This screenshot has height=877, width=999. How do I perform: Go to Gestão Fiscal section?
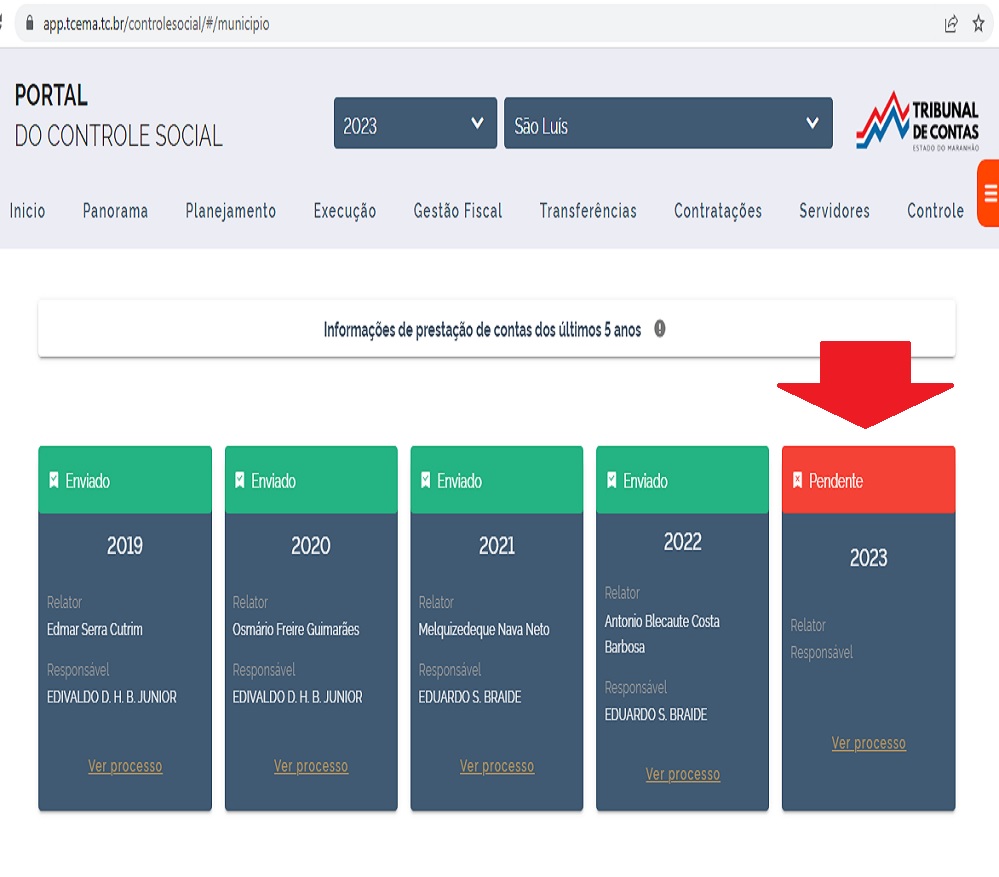(457, 211)
